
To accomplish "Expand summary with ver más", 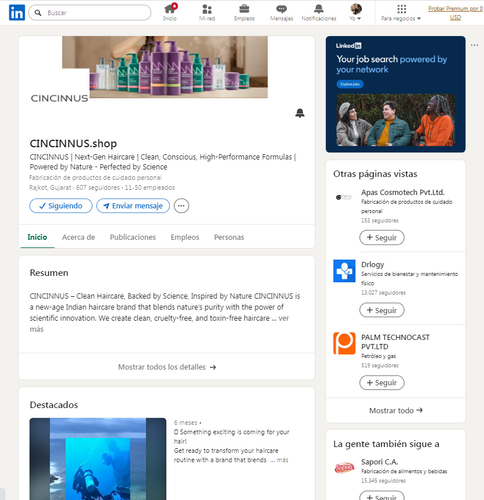I will point(284,318).
